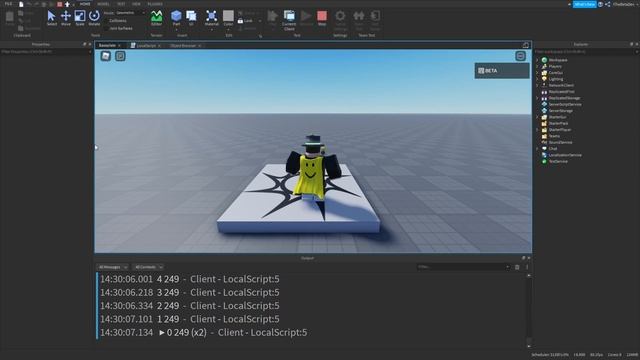Click the Paste clipboard icon

[9, 18]
